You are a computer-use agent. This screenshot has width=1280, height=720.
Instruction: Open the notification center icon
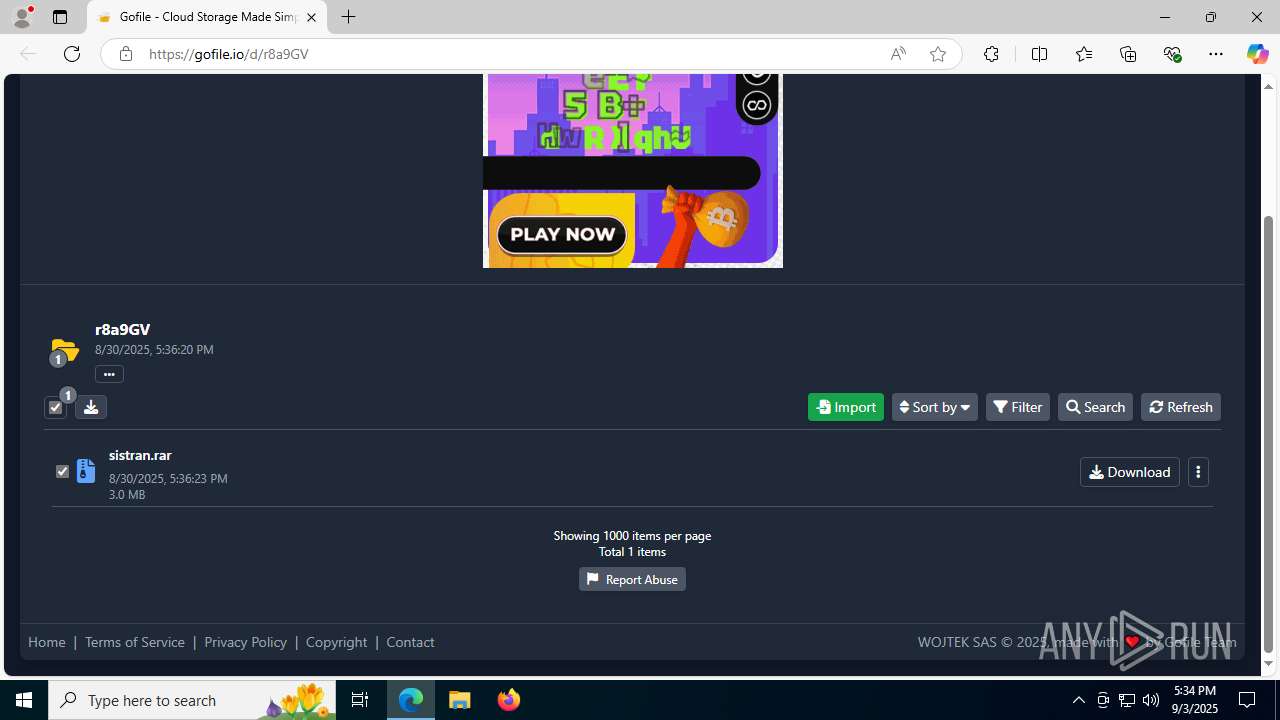[x=1247, y=700]
